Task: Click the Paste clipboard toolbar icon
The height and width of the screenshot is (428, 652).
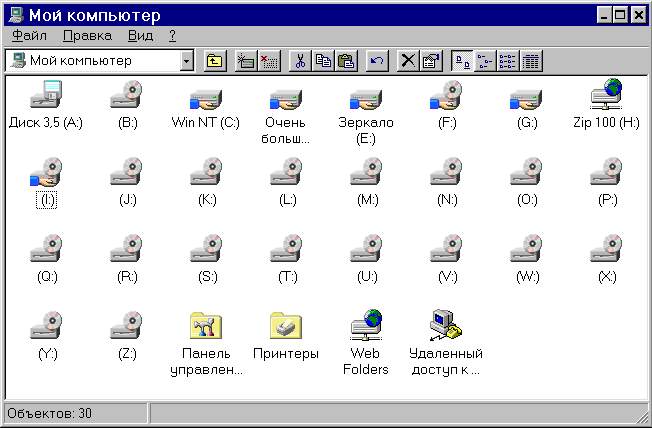Action: click(x=346, y=61)
